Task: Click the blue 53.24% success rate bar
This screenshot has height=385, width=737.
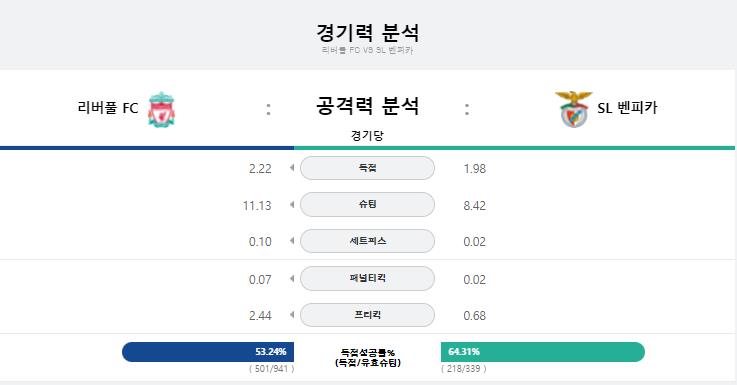Action: (208, 352)
